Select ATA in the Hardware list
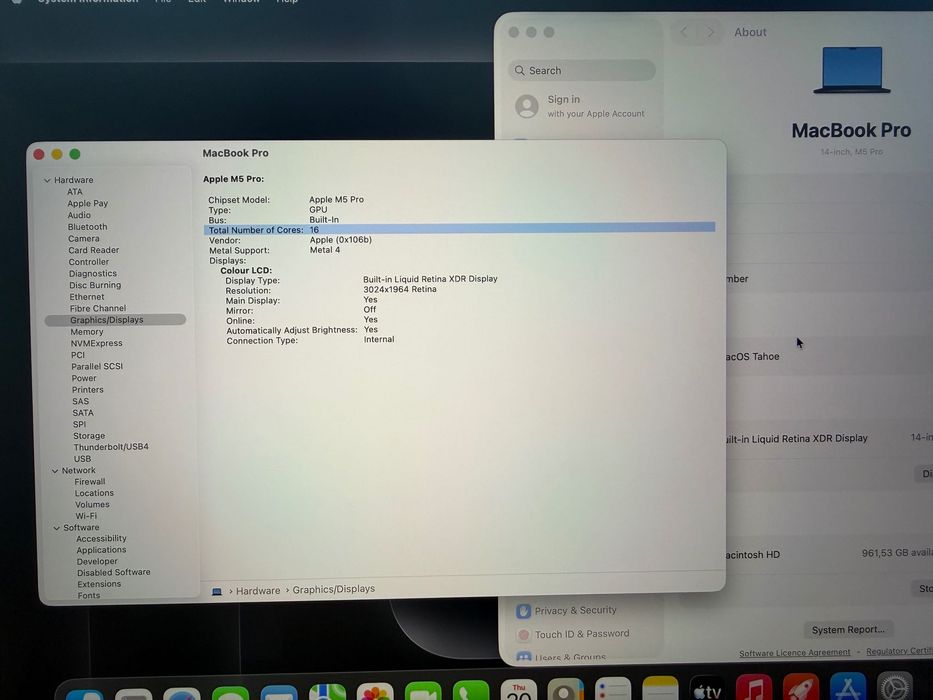The image size is (933, 700). tap(75, 192)
